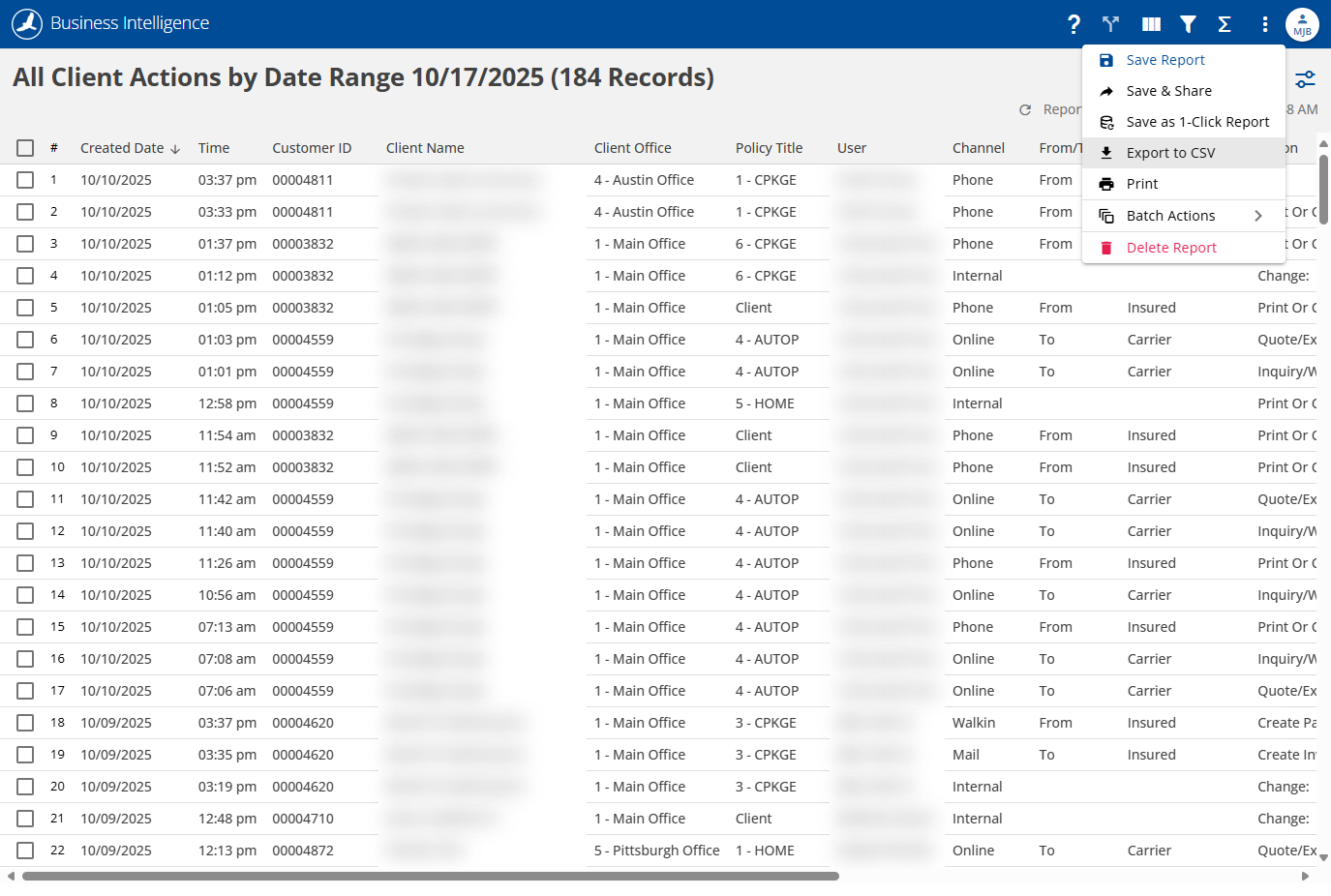Check the checkbox for row 16

point(25,659)
